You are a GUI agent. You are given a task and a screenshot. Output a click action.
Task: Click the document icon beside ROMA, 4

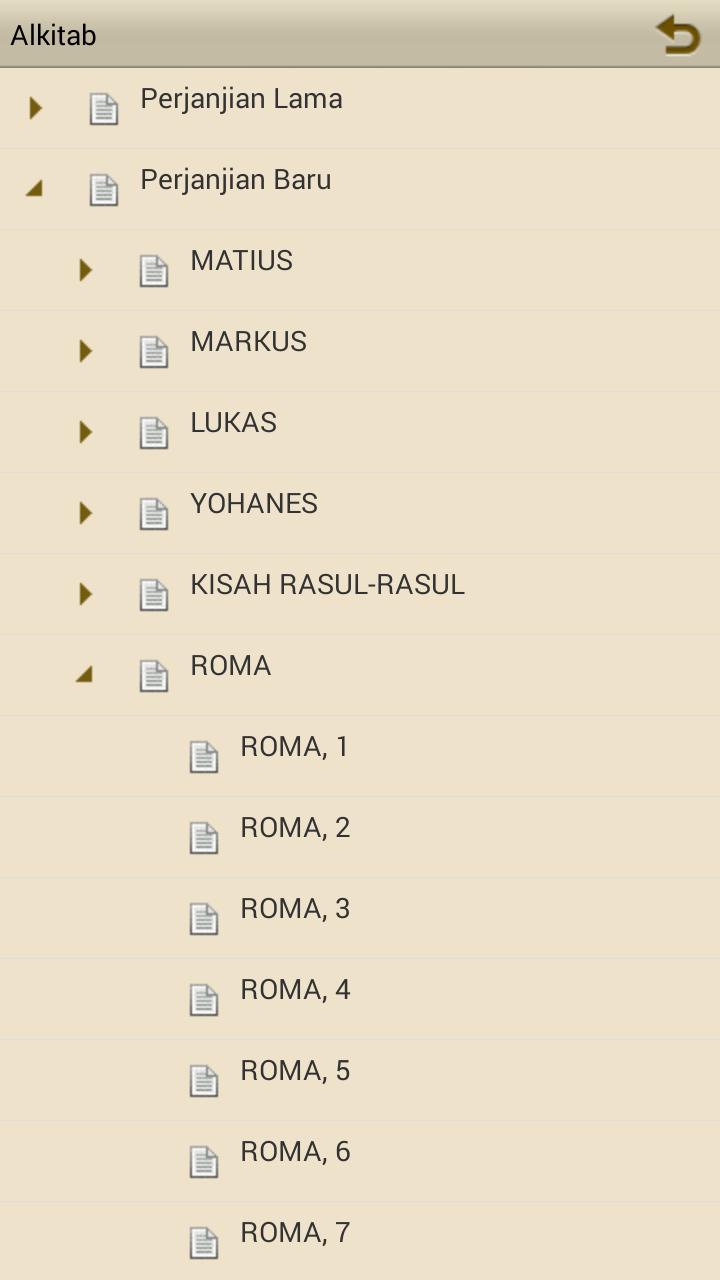coord(204,1000)
